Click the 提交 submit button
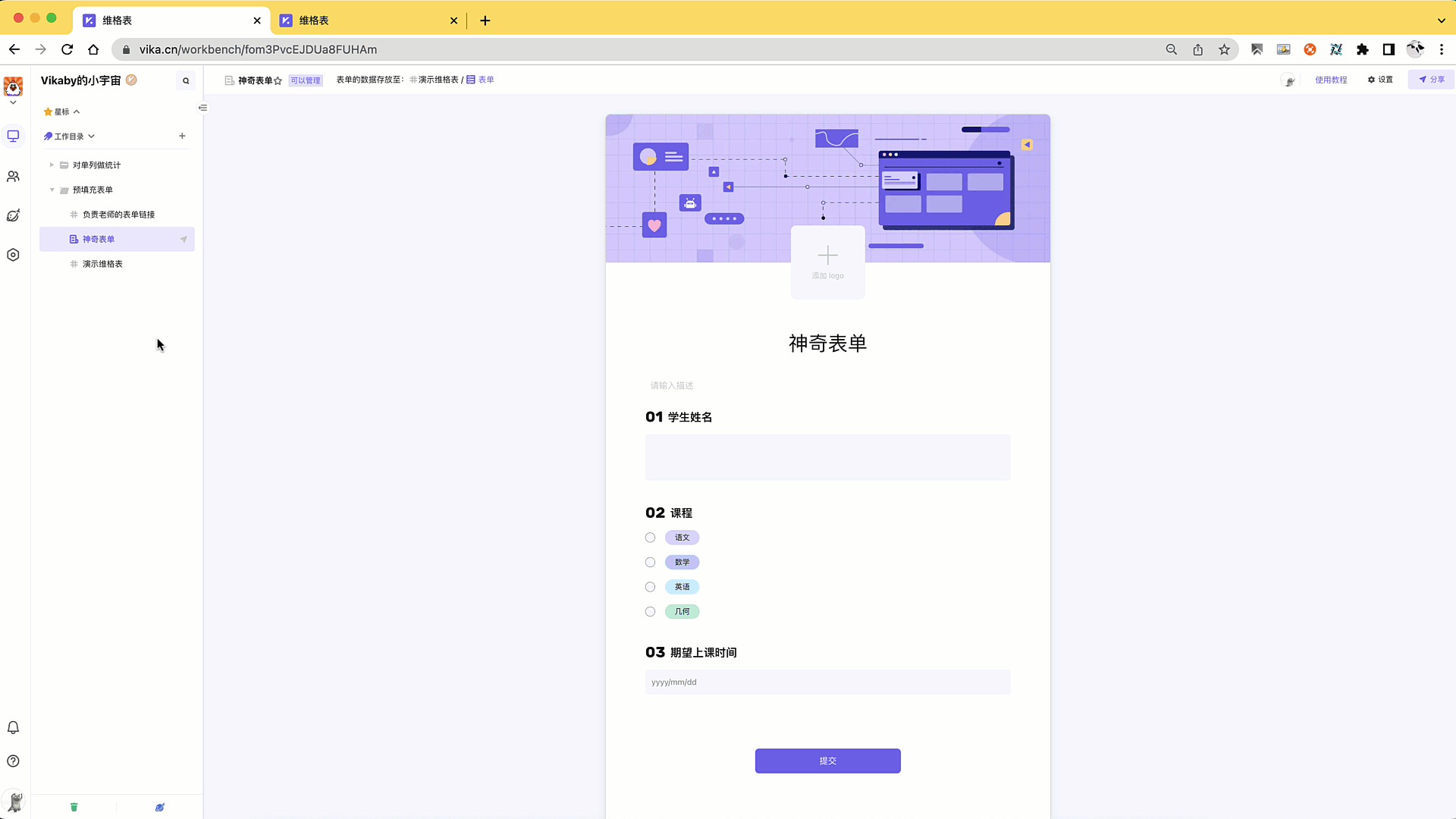 [x=827, y=761]
